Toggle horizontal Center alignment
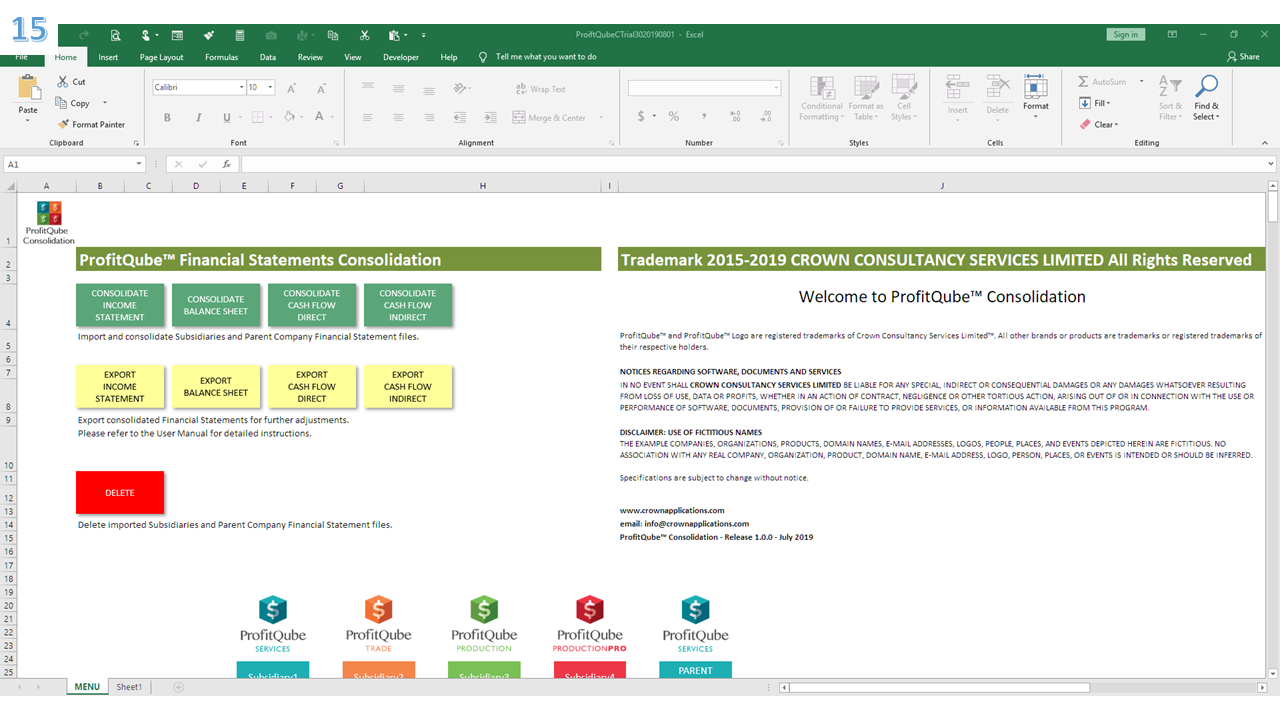 coord(398,117)
